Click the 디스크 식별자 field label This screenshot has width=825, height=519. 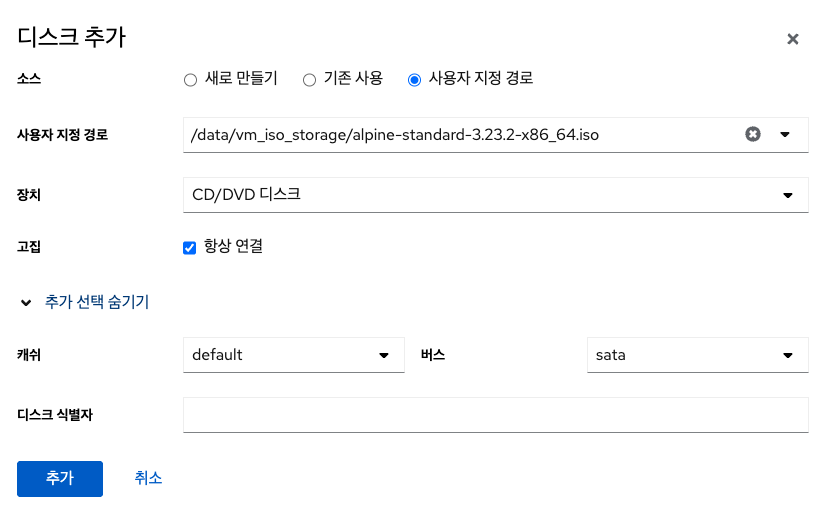55,414
